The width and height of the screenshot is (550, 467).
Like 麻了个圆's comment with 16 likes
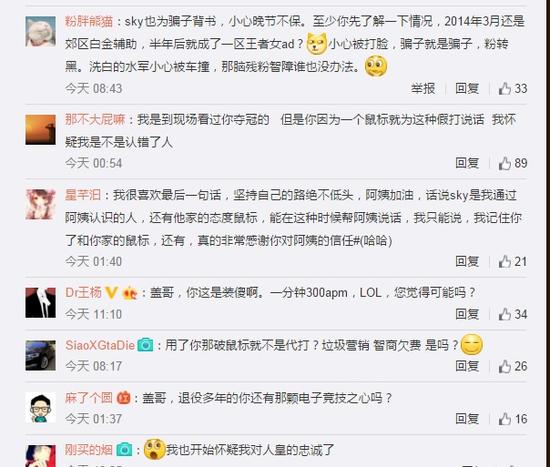[512, 419]
